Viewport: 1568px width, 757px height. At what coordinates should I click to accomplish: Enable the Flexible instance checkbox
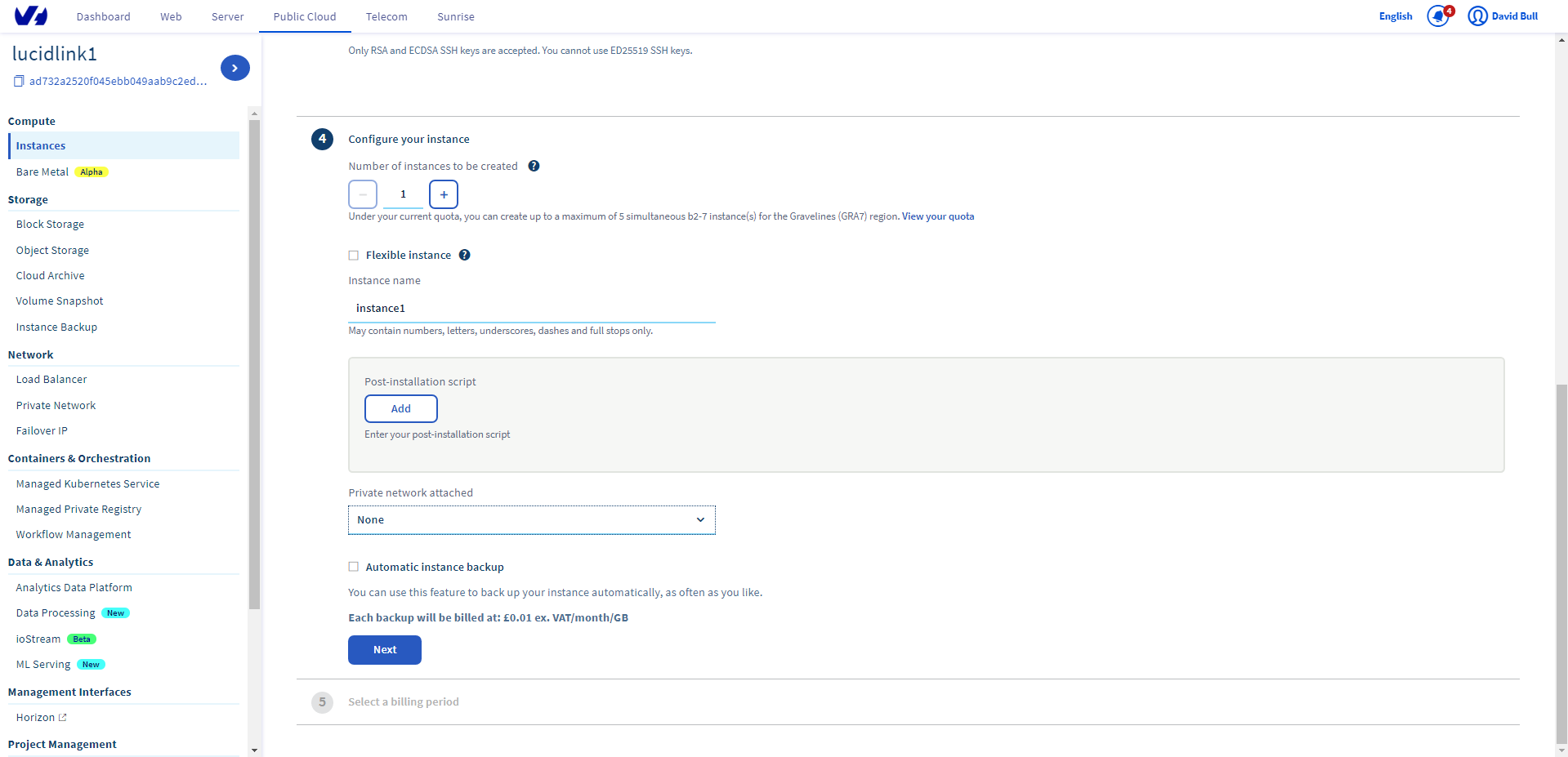click(x=354, y=256)
